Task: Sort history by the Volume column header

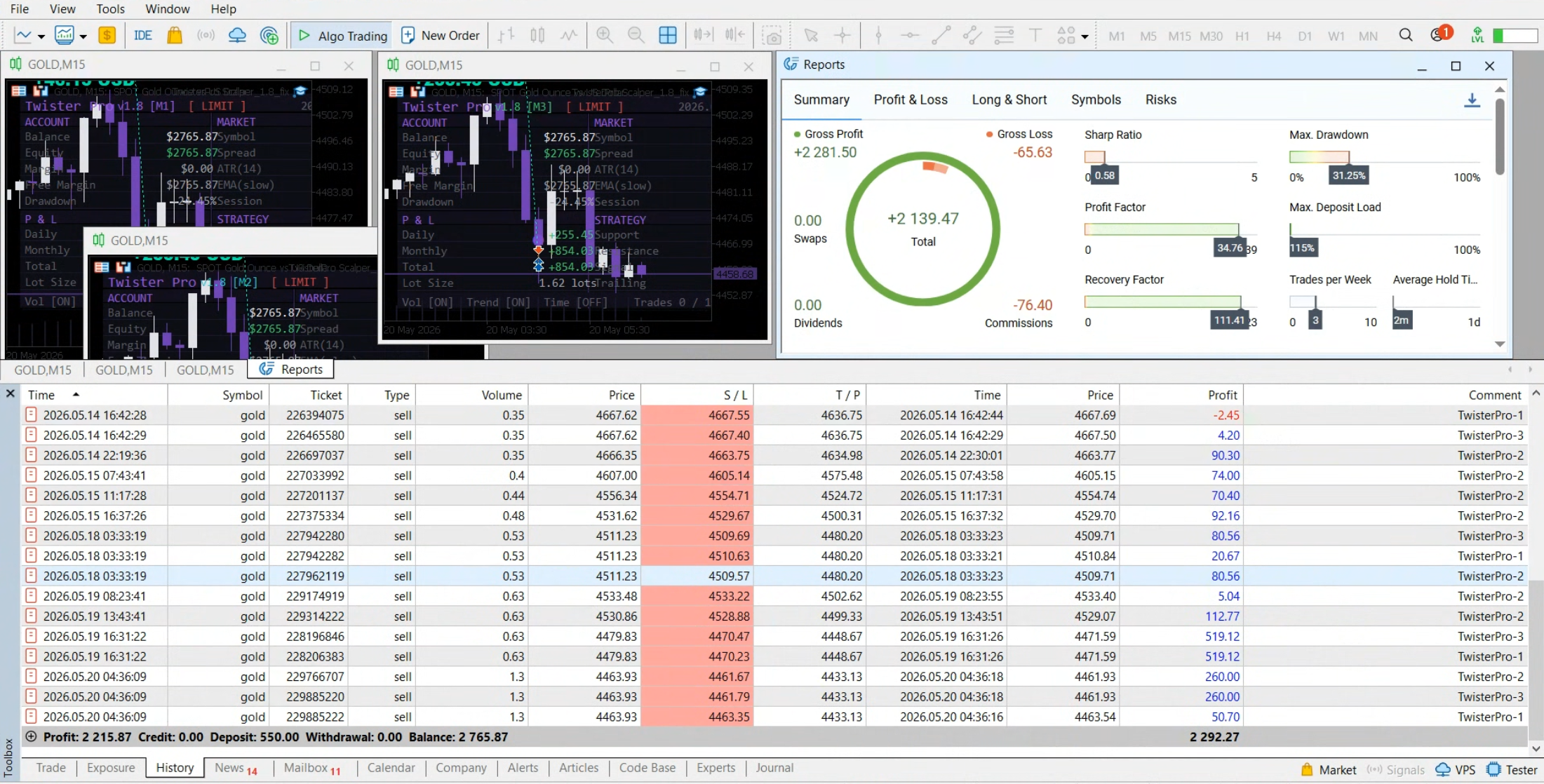Action: 471,395
